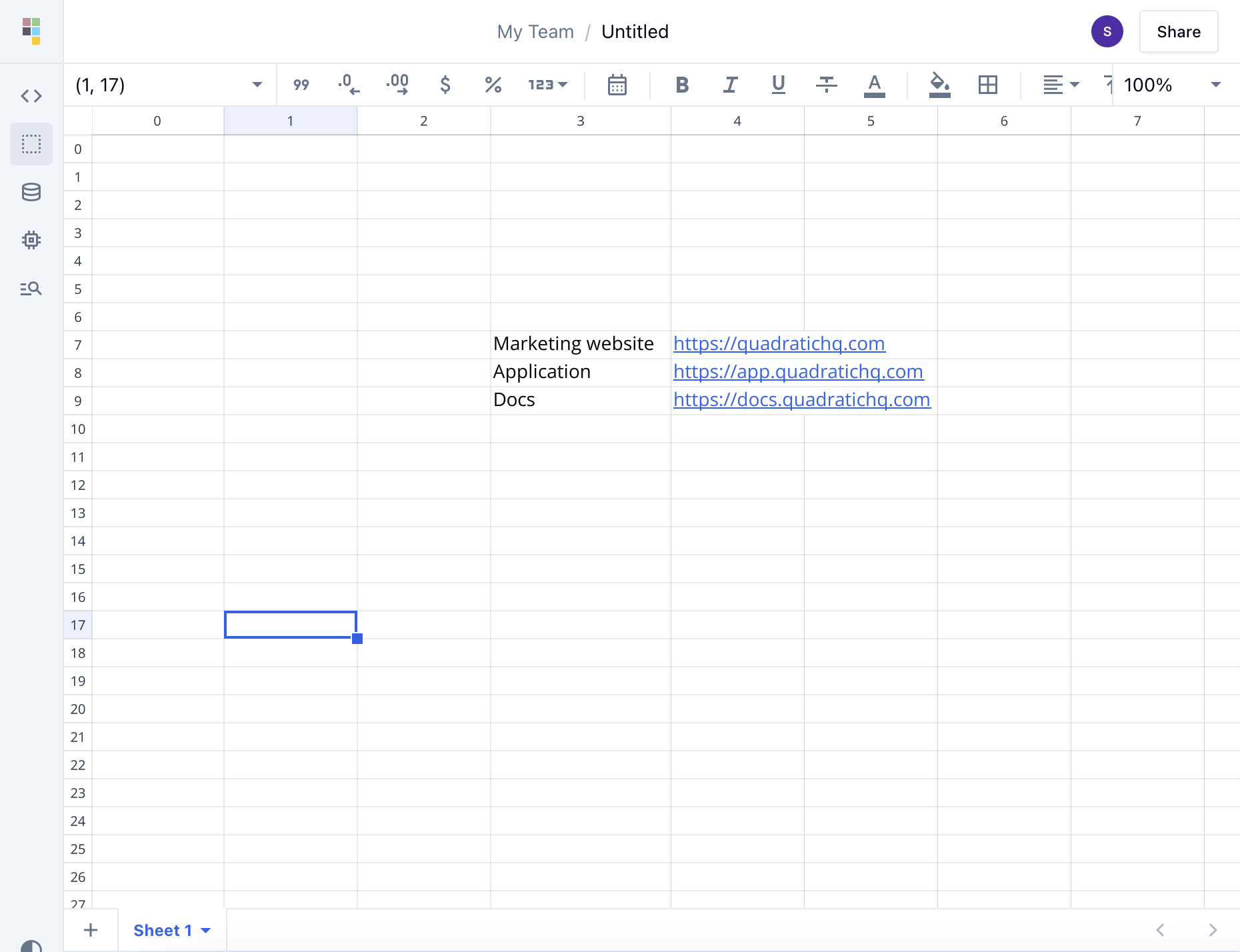Screen dimensions: 1240x952
Task: Open the AI chip icon in sidebar
Action: click(31, 240)
